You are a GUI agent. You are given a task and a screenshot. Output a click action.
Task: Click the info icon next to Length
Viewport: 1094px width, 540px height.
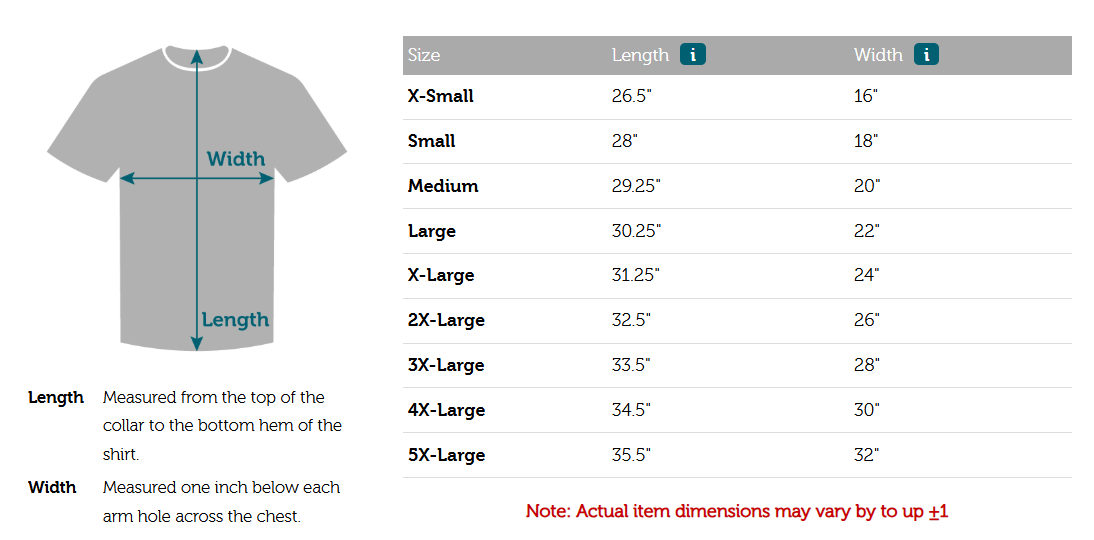point(693,55)
